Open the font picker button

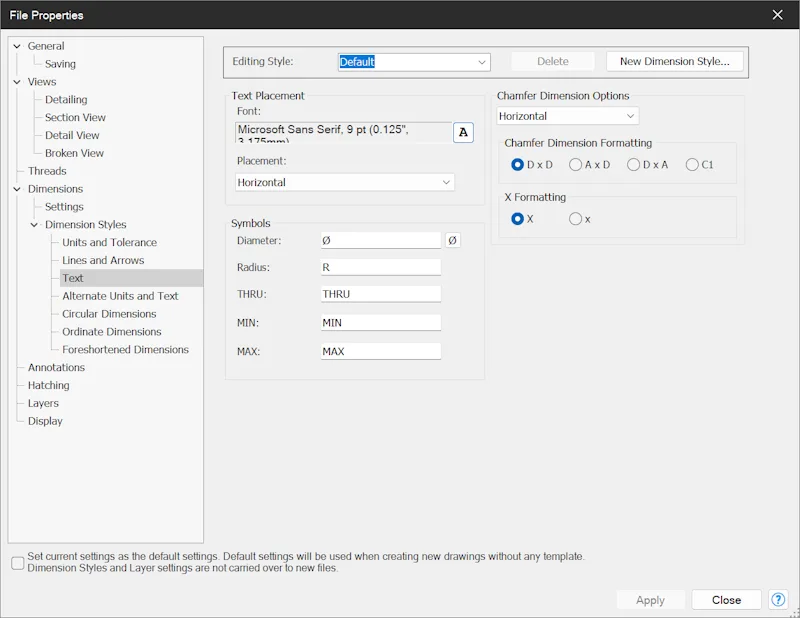[463, 133]
